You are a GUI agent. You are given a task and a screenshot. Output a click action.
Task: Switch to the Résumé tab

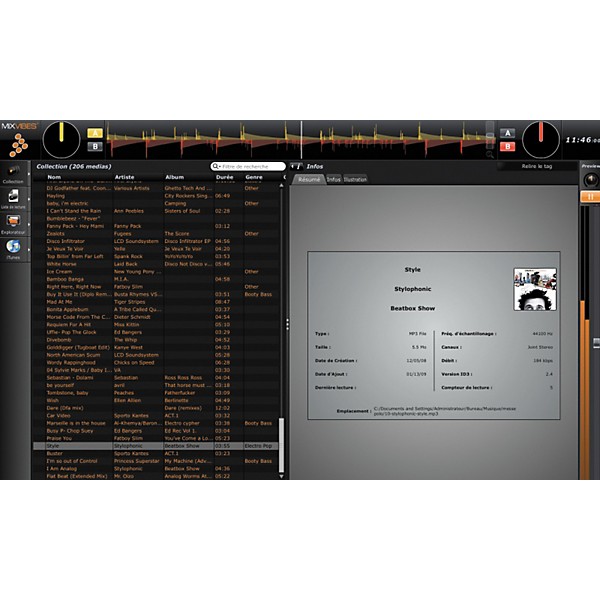pyautogui.click(x=309, y=179)
